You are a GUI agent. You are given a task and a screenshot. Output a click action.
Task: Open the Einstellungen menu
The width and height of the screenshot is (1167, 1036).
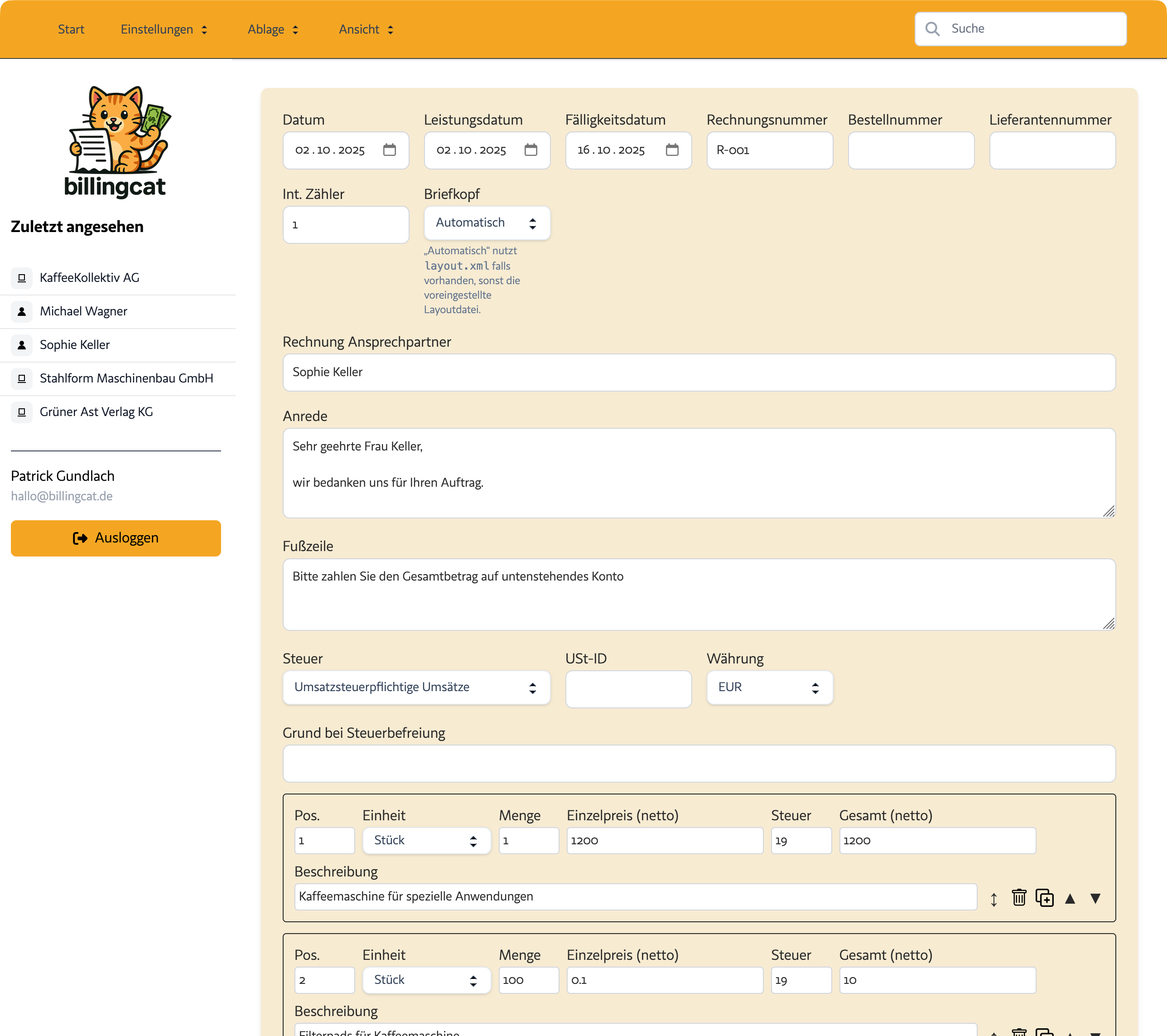coord(163,29)
